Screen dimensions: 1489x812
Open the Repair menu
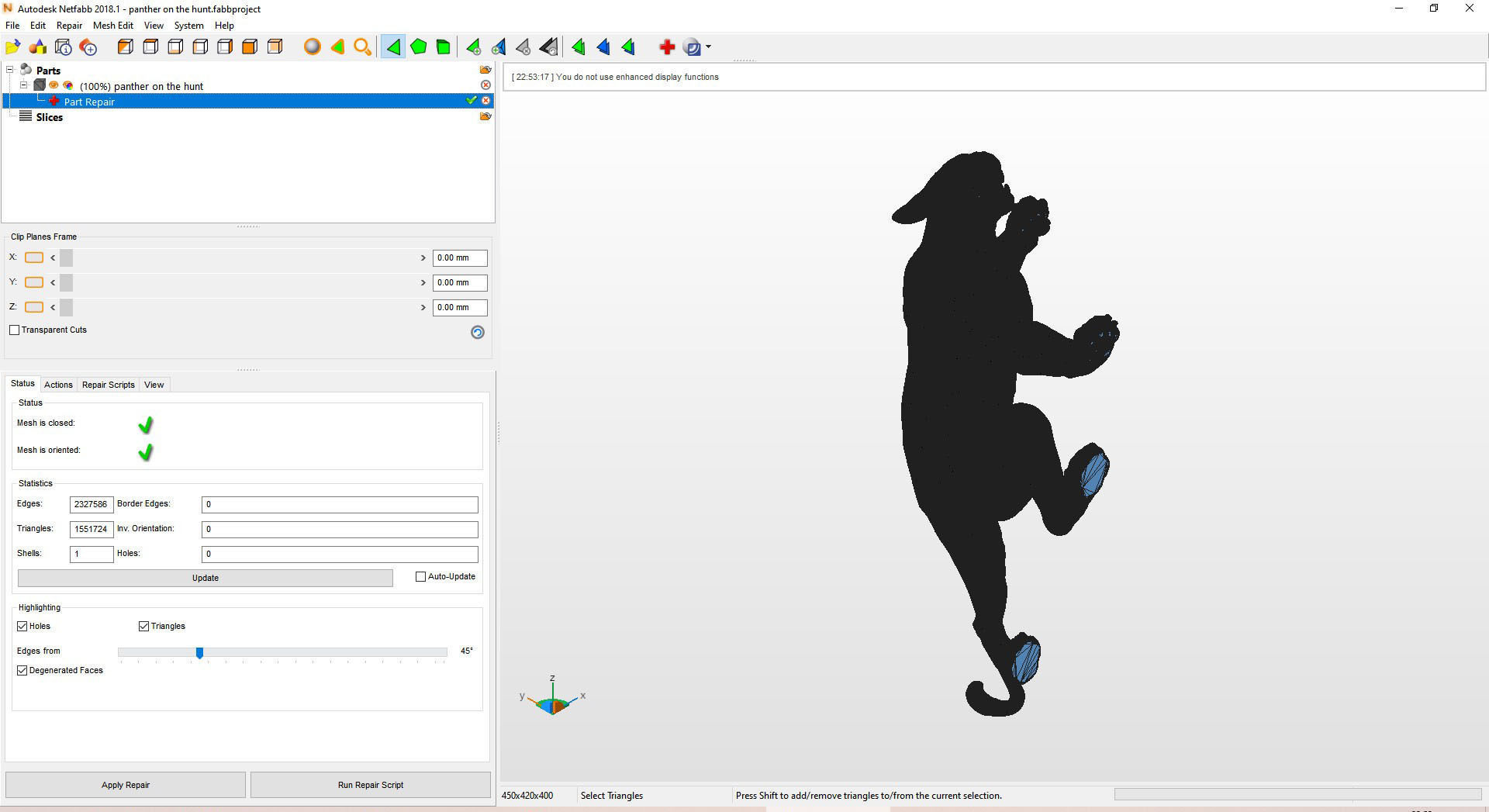69,26
